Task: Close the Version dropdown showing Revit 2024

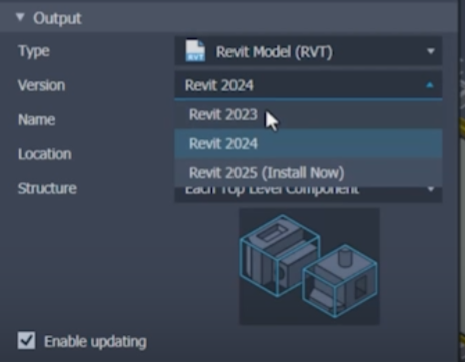Action: click(x=308, y=85)
